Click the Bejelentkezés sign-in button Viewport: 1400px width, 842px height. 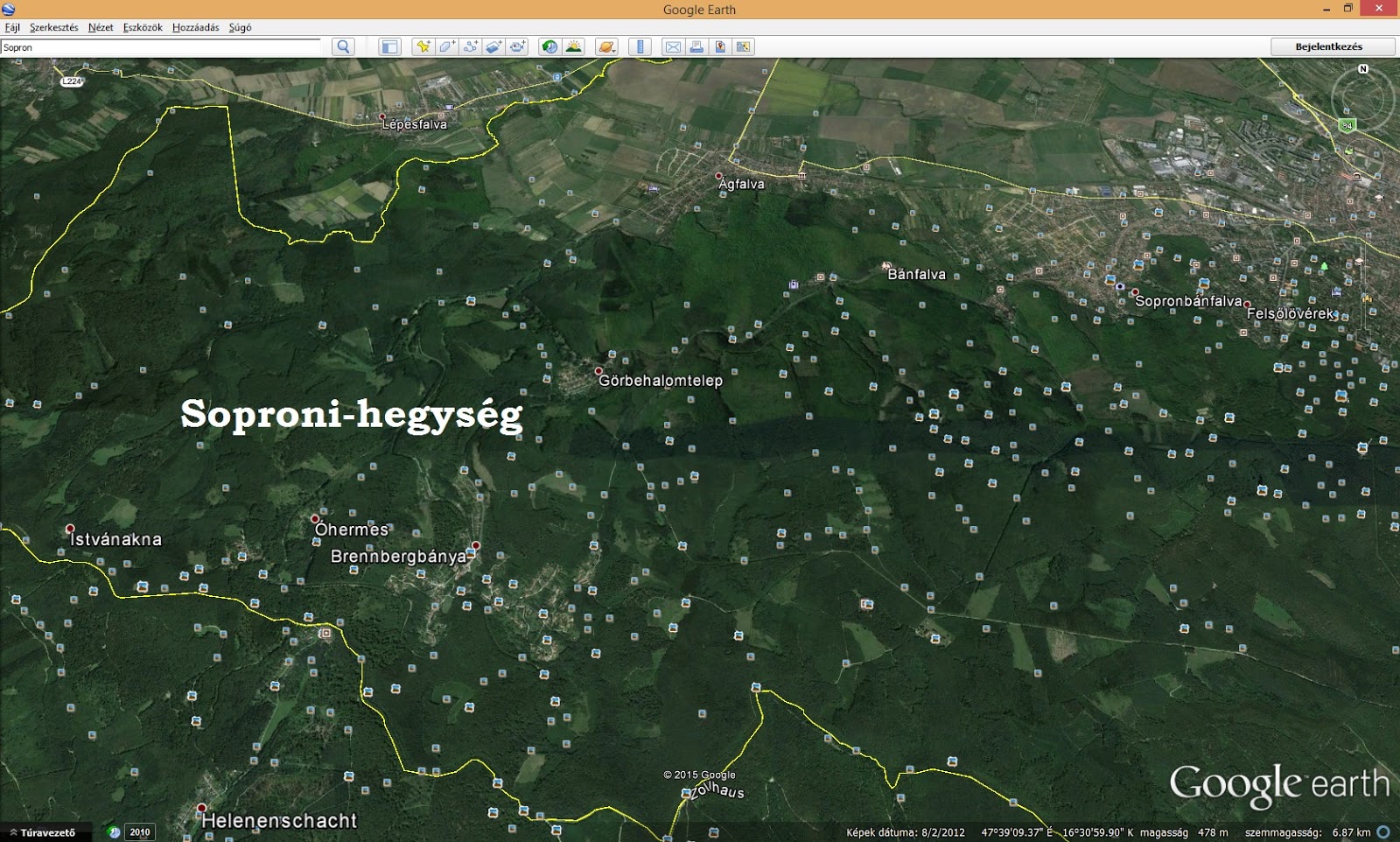(1328, 46)
